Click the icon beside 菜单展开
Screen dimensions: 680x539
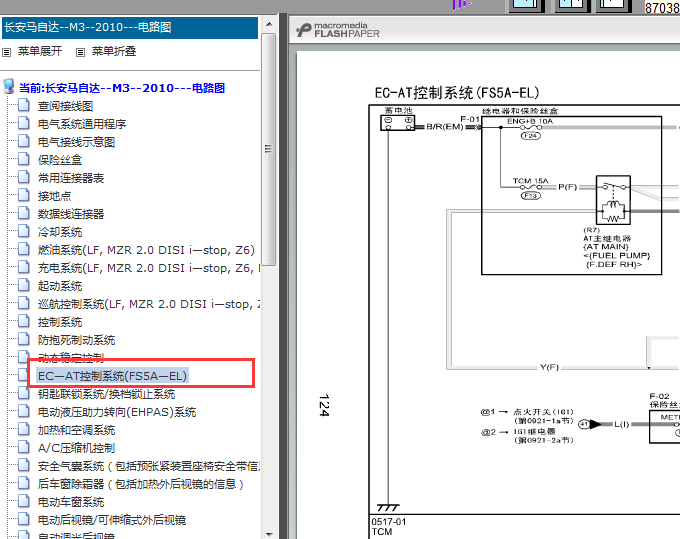(7, 52)
